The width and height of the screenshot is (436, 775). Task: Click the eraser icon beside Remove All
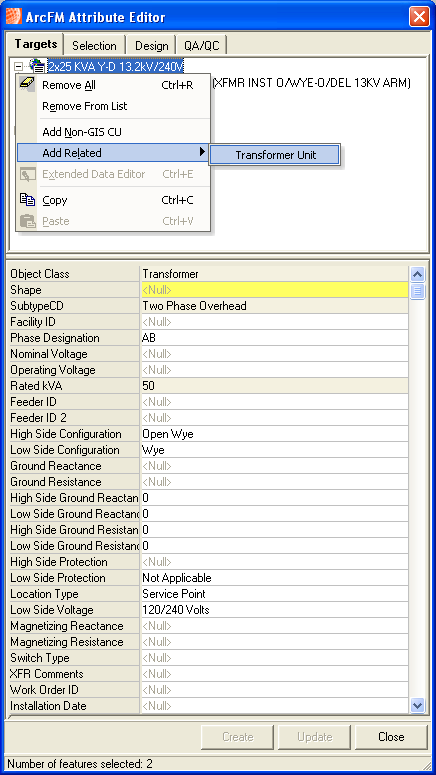tap(27, 84)
